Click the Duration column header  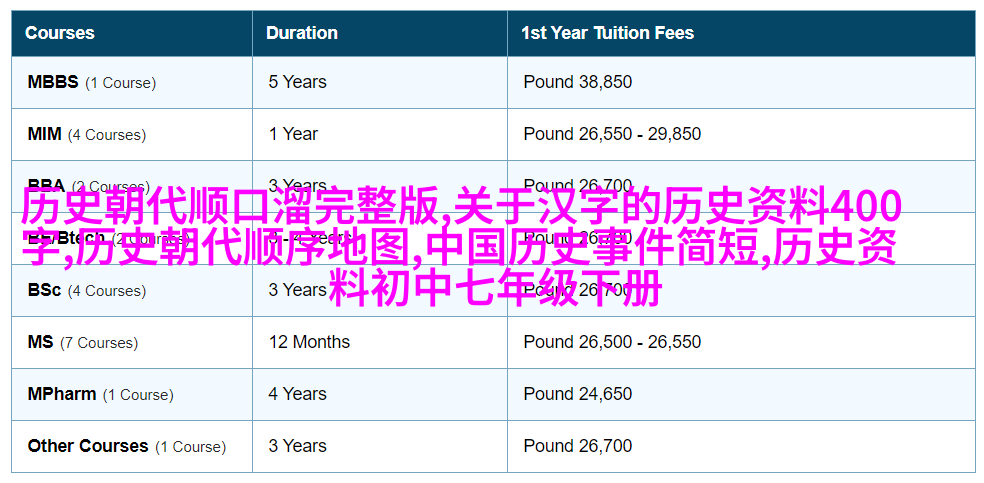coord(302,32)
